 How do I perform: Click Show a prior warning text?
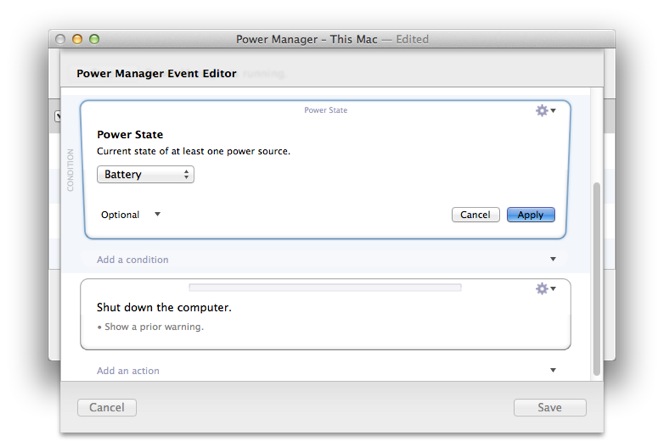154,327
